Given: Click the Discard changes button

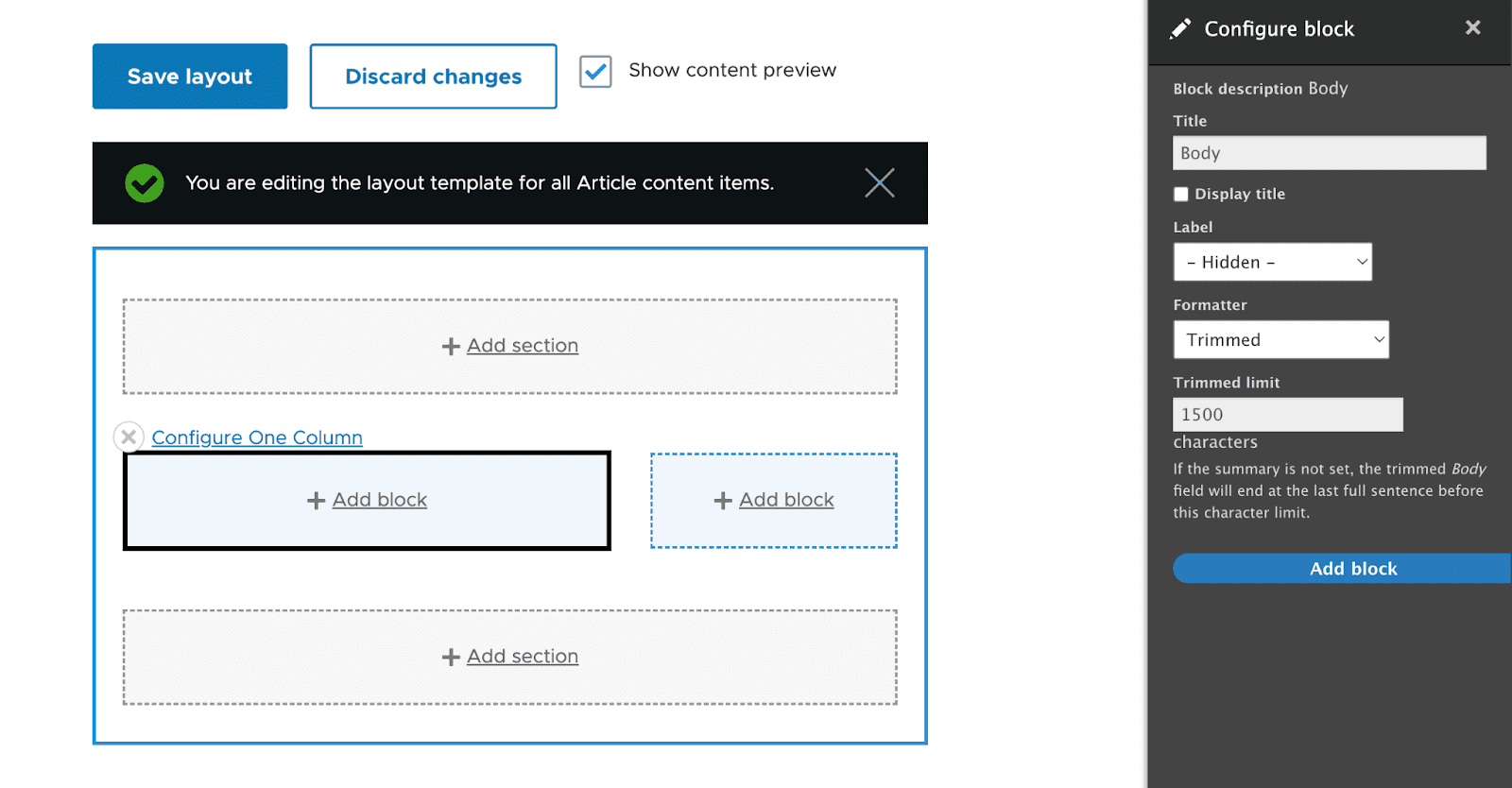Looking at the screenshot, I should tap(433, 77).
